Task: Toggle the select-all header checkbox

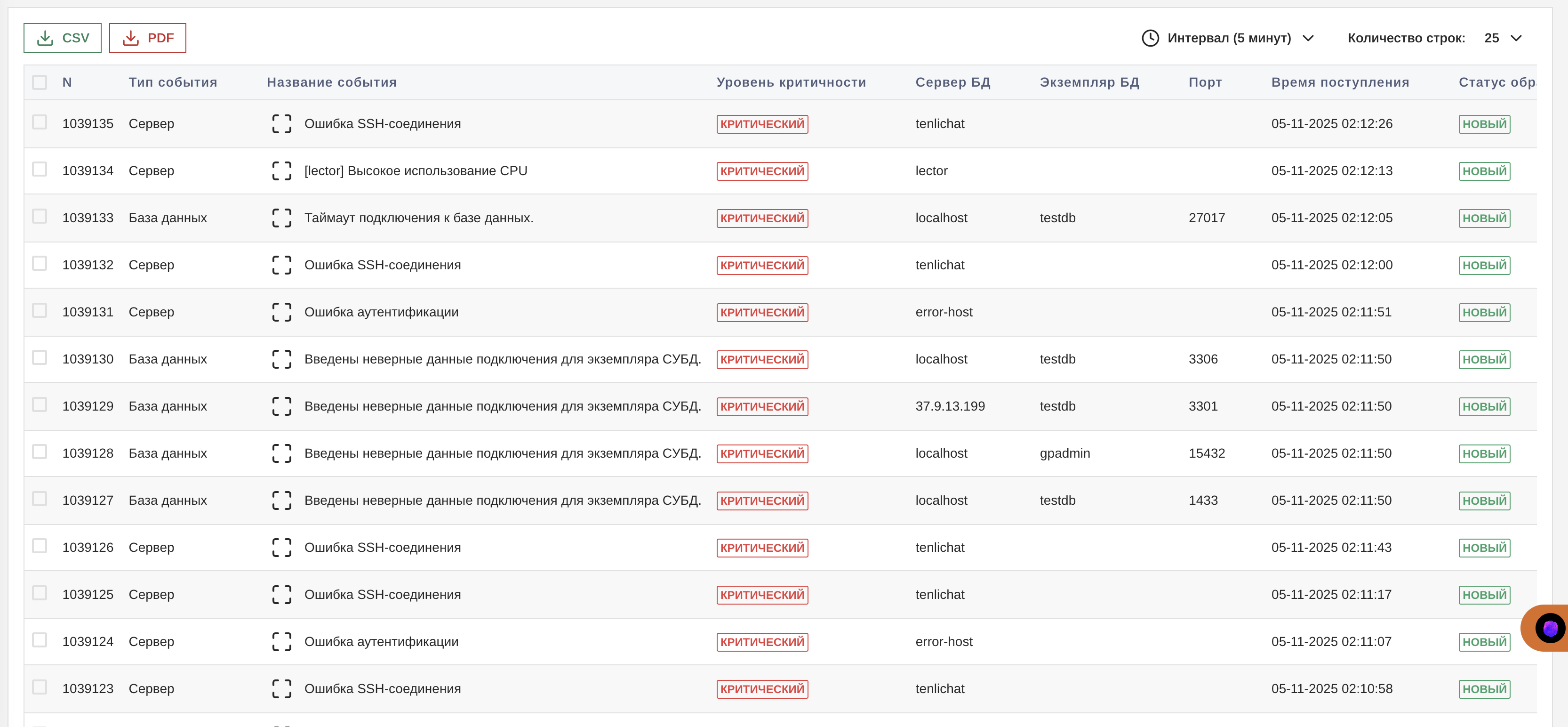Action: click(40, 82)
